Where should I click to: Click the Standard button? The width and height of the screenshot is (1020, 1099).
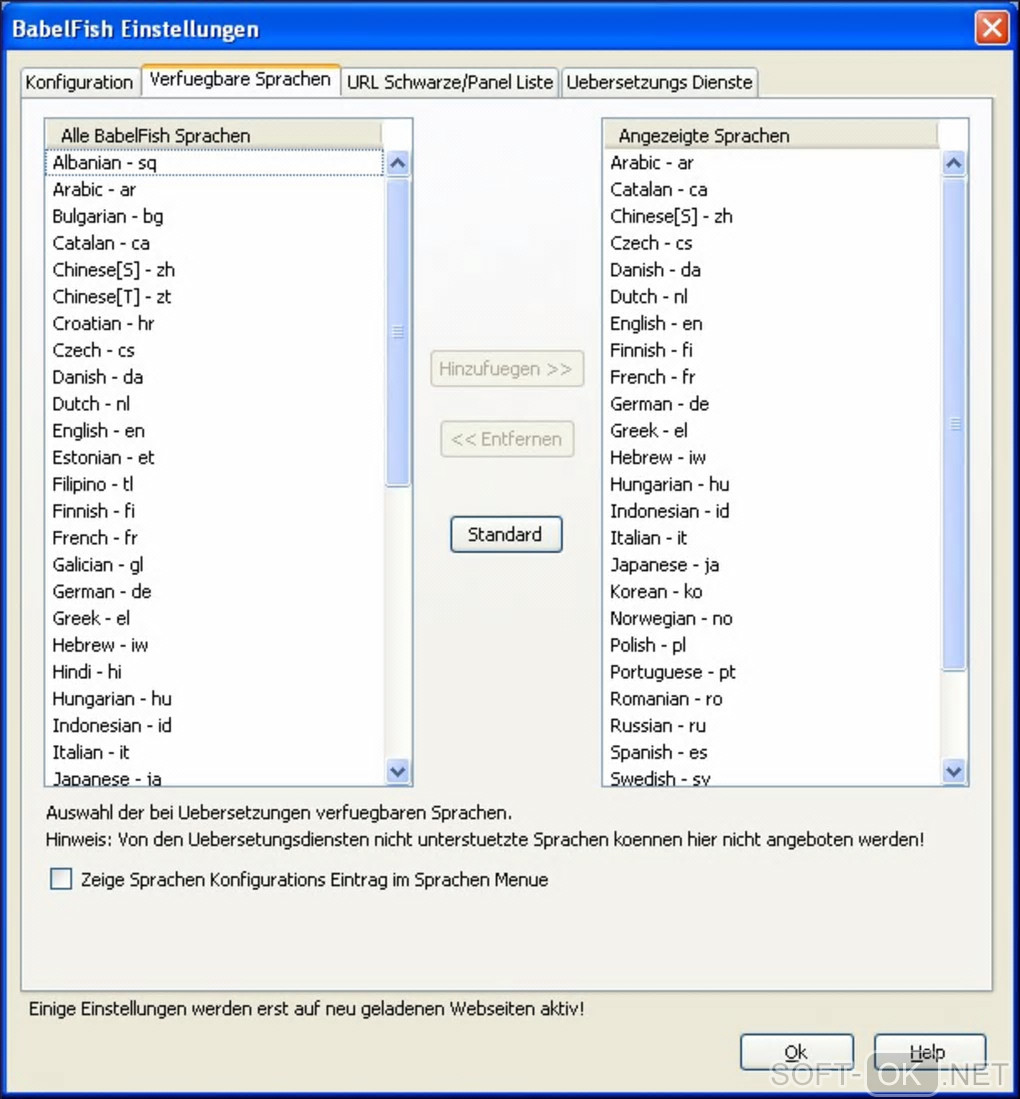pos(506,534)
